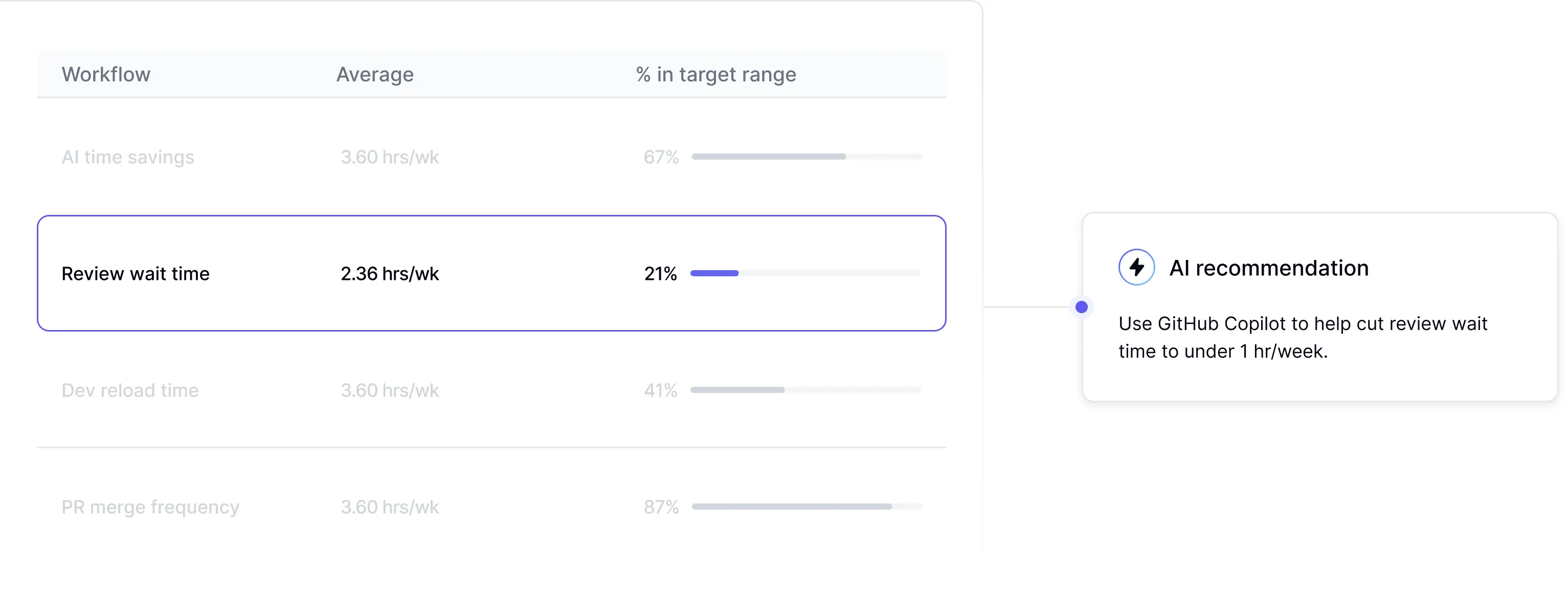Screen dimensions: 1568x614
Task: Click the 67% percentage label
Action: click(661, 157)
